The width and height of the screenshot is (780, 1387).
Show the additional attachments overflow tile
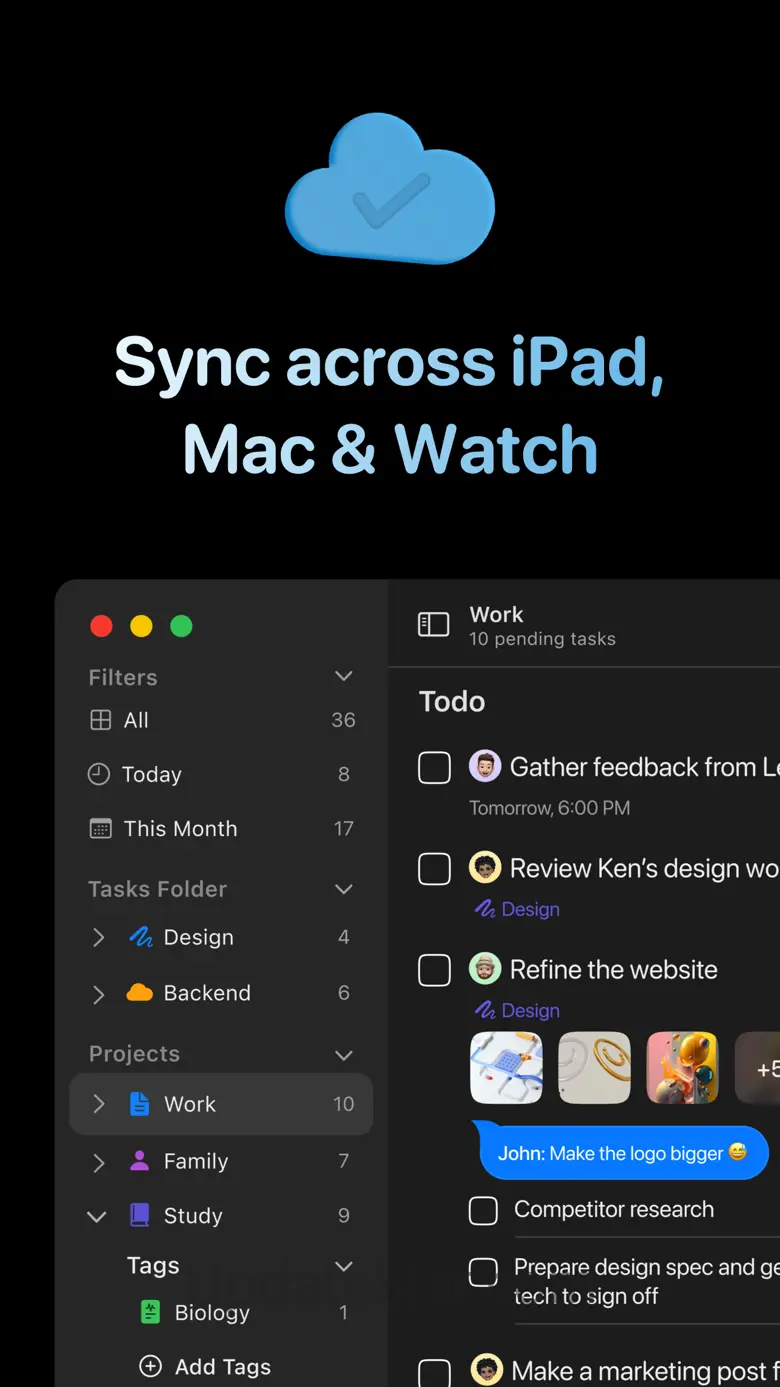click(758, 1068)
